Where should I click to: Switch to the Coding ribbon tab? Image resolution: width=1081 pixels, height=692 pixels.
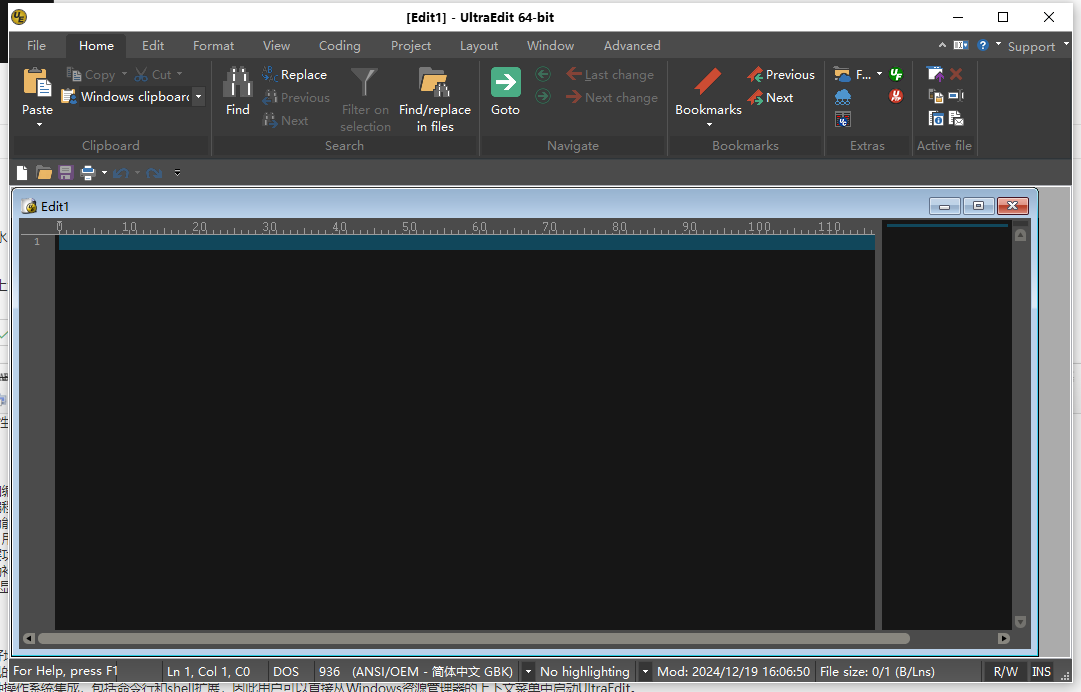(x=339, y=45)
